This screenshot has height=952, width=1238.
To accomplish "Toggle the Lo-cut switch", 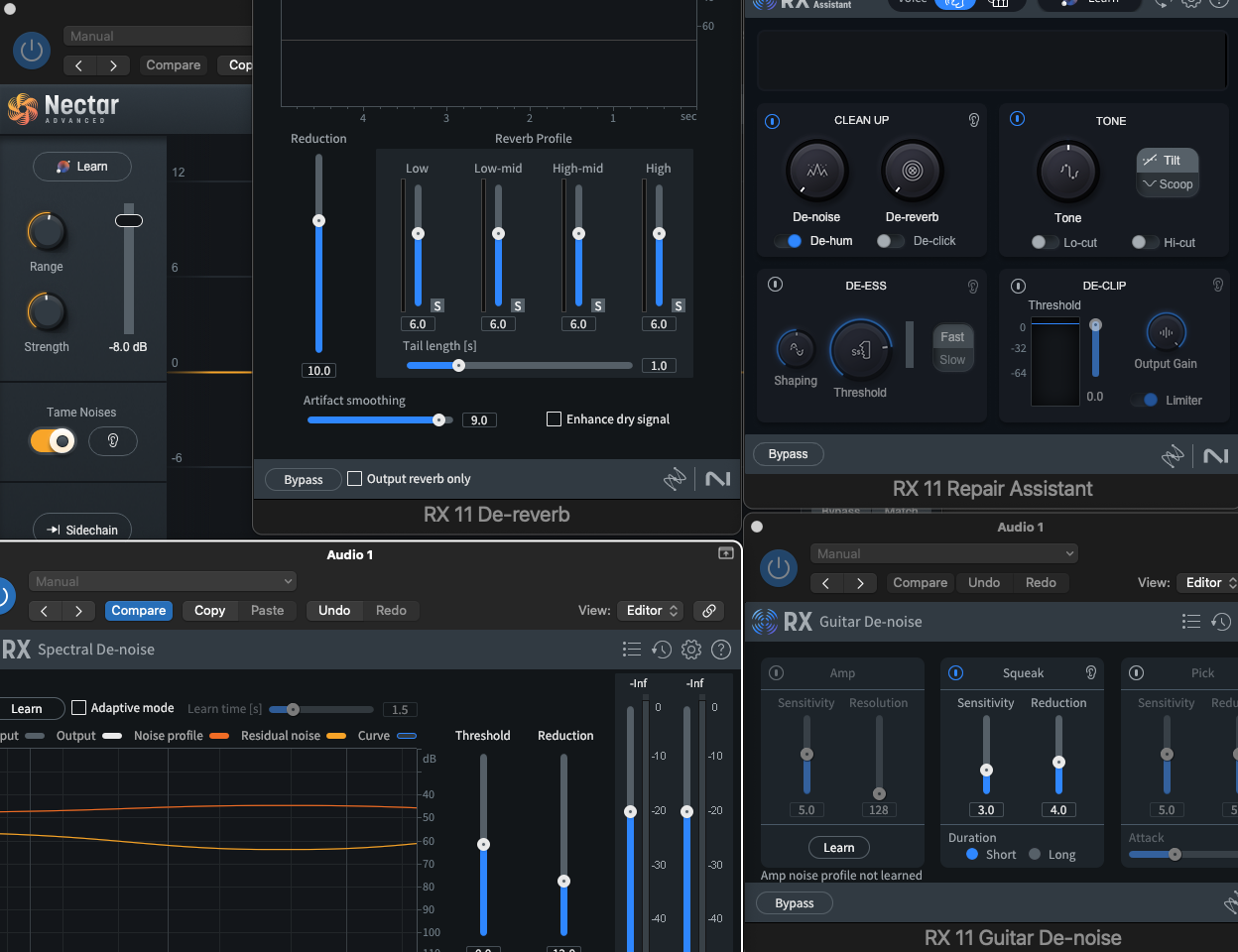I will 1045,242.
